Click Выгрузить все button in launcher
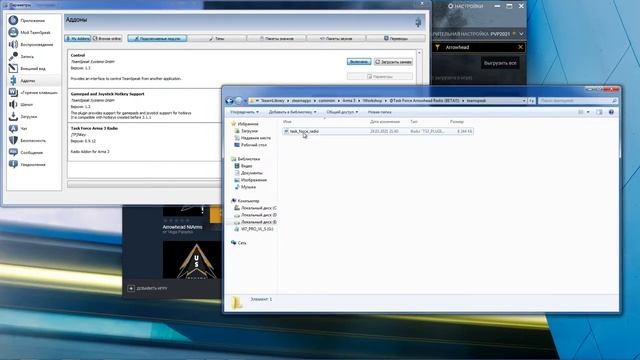The width and height of the screenshot is (640, 360). [500, 63]
